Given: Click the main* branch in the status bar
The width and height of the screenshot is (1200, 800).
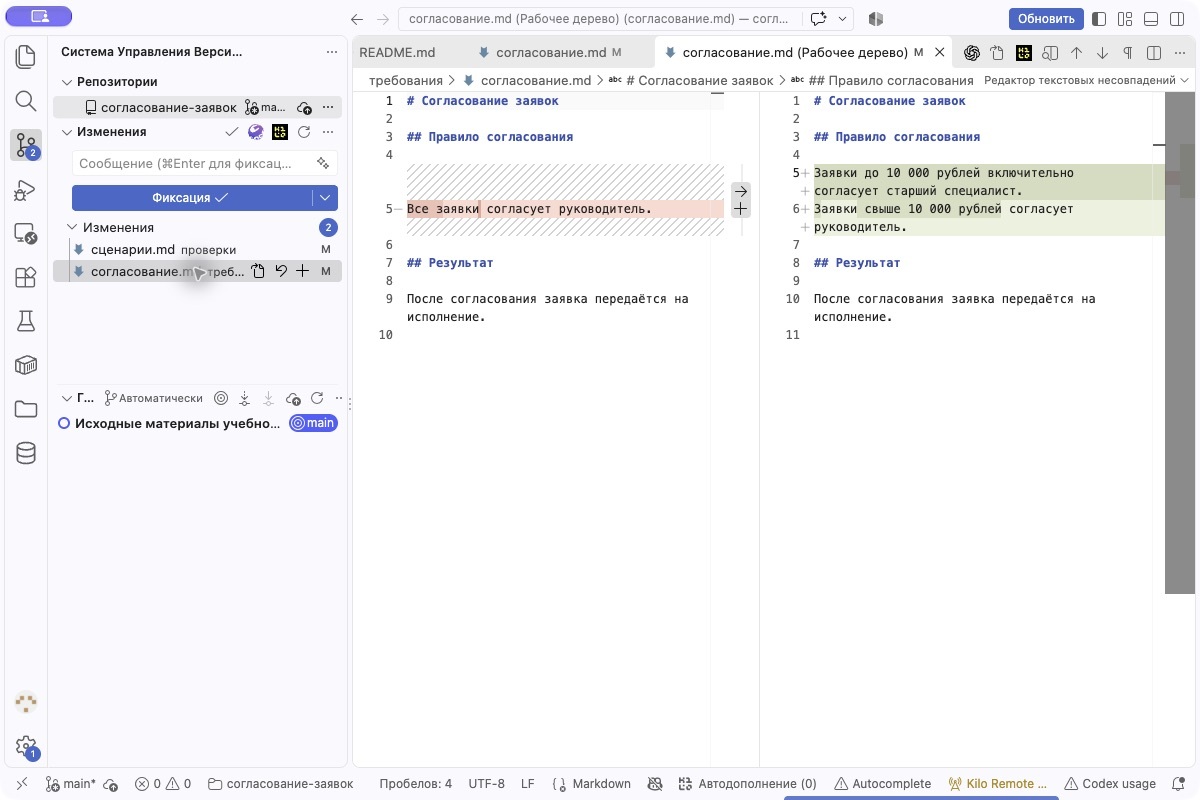Looking at the screenshot, I should point(71,784).
